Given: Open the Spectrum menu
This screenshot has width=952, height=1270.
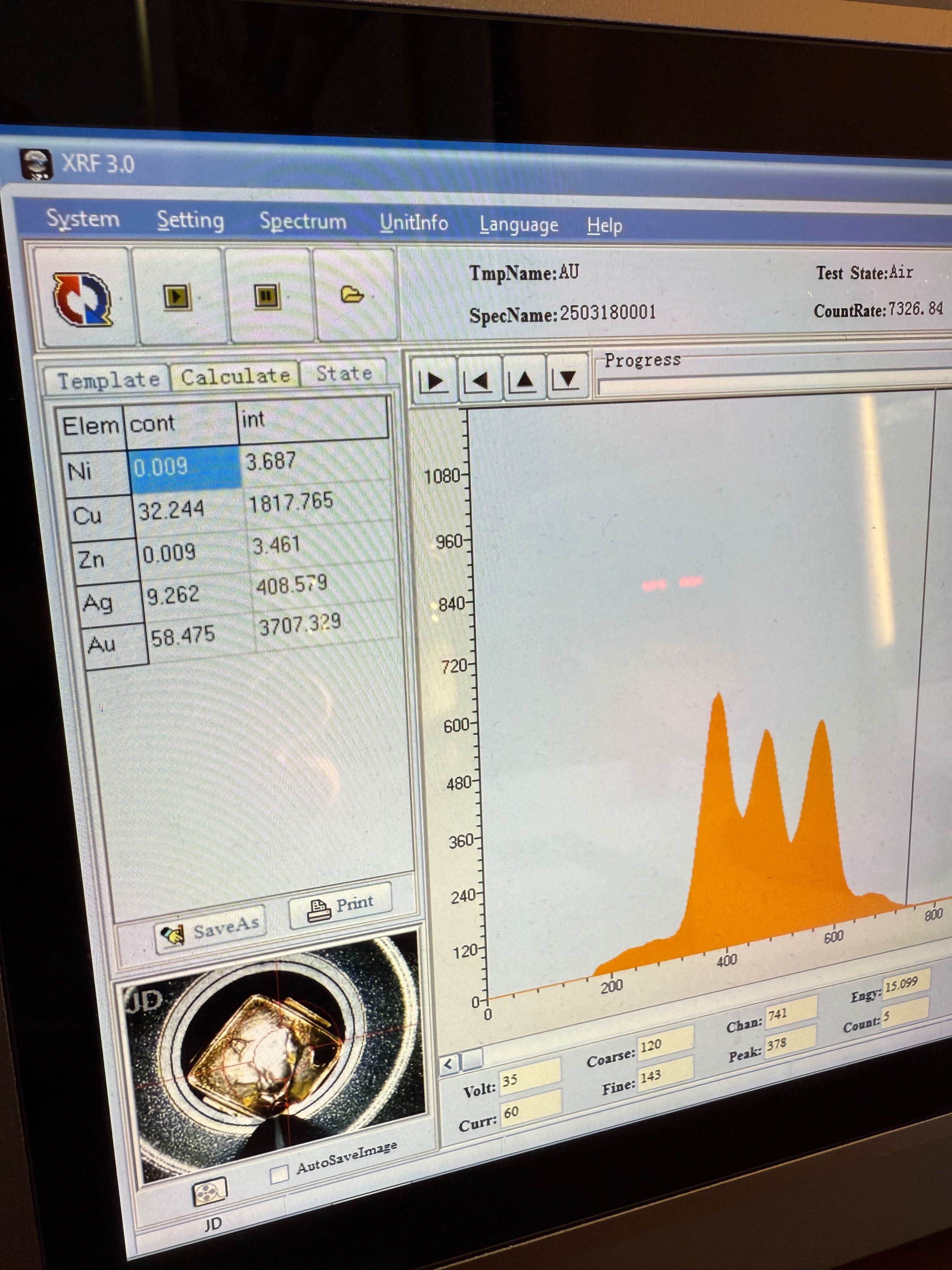Looking at the screenshot, I should pyautogui.click(x=303, y=222).
